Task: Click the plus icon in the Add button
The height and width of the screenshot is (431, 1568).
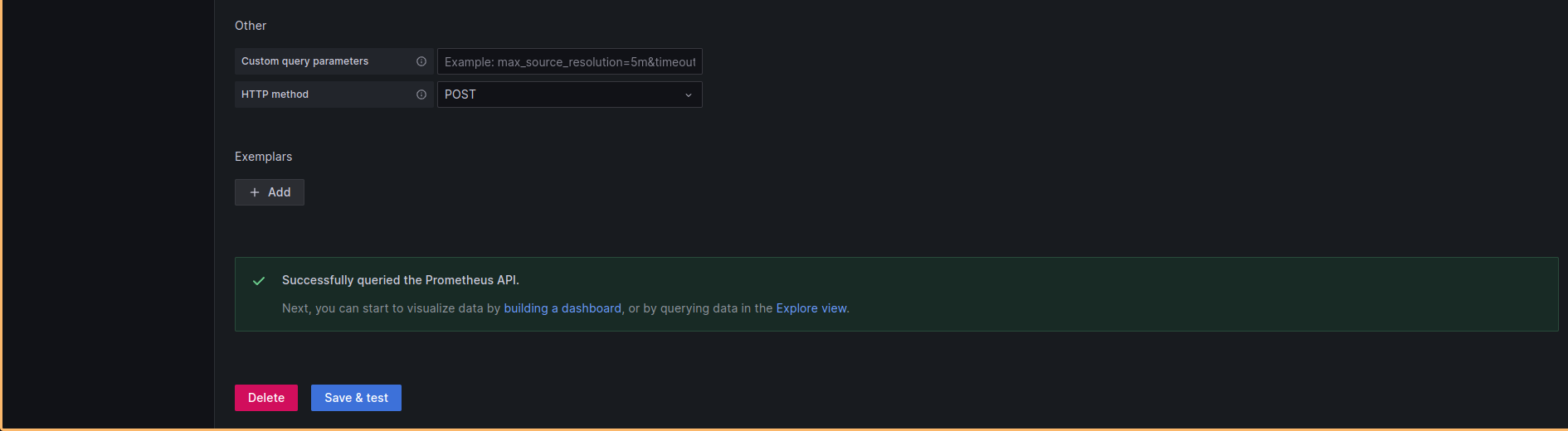Action: [255, 192]
